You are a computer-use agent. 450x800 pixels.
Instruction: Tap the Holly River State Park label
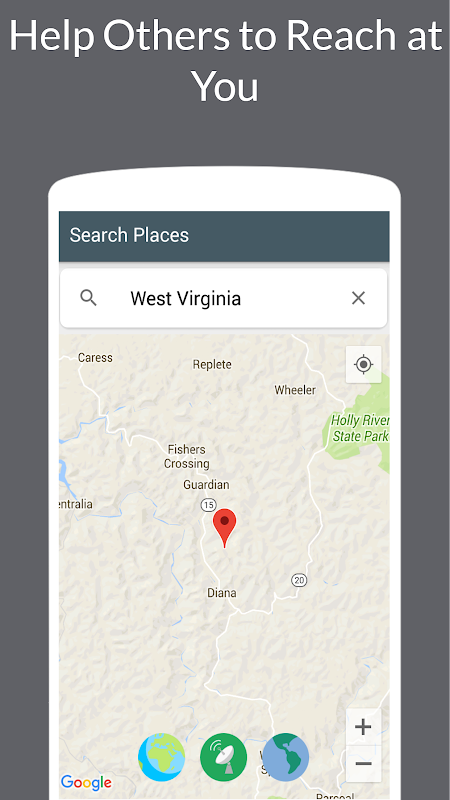360,428
